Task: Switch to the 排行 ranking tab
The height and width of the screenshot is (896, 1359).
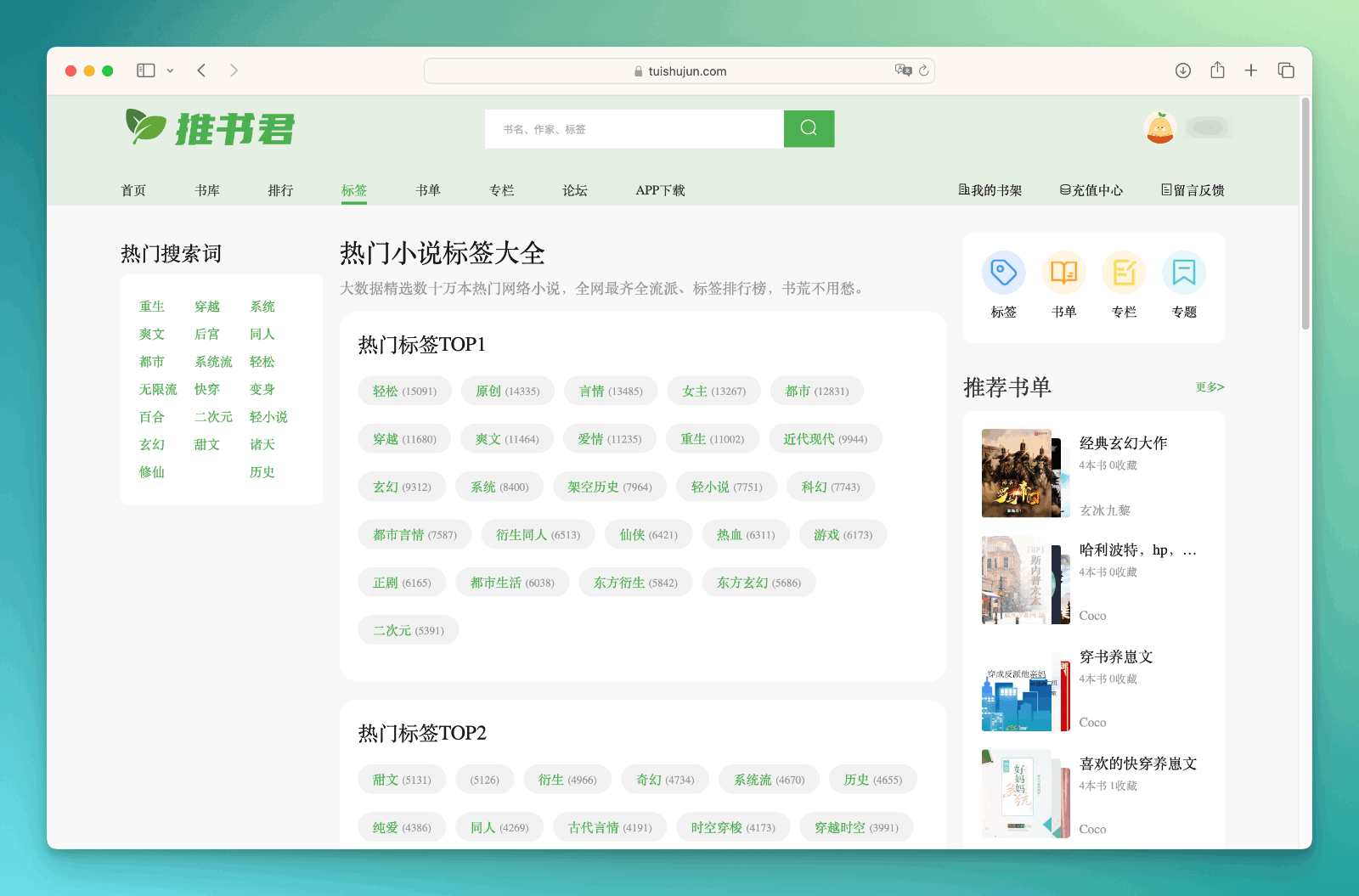Action: pos(280,190)
